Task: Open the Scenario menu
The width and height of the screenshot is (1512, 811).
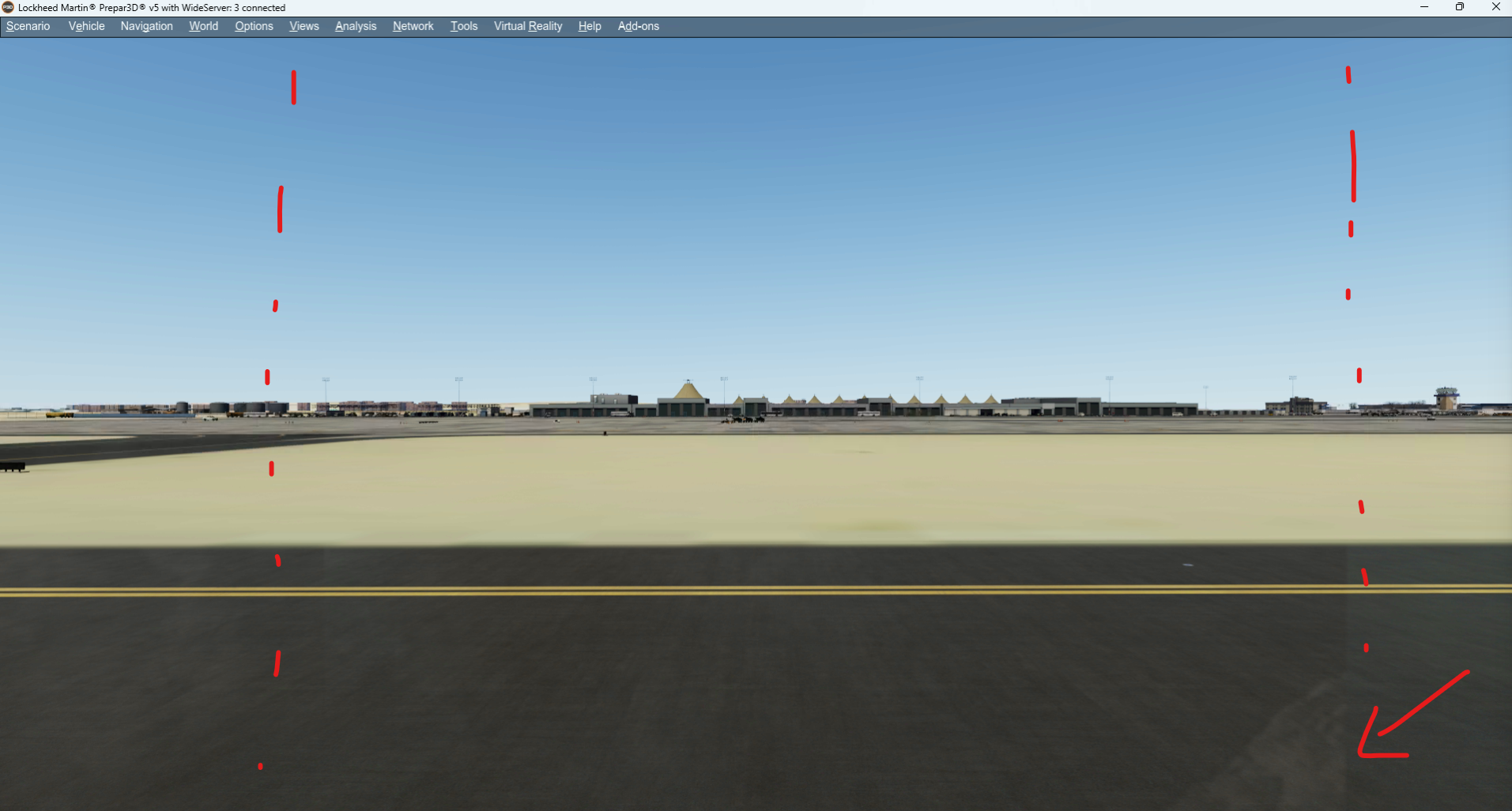Action: pyautogui.click(x=28, y=26)
